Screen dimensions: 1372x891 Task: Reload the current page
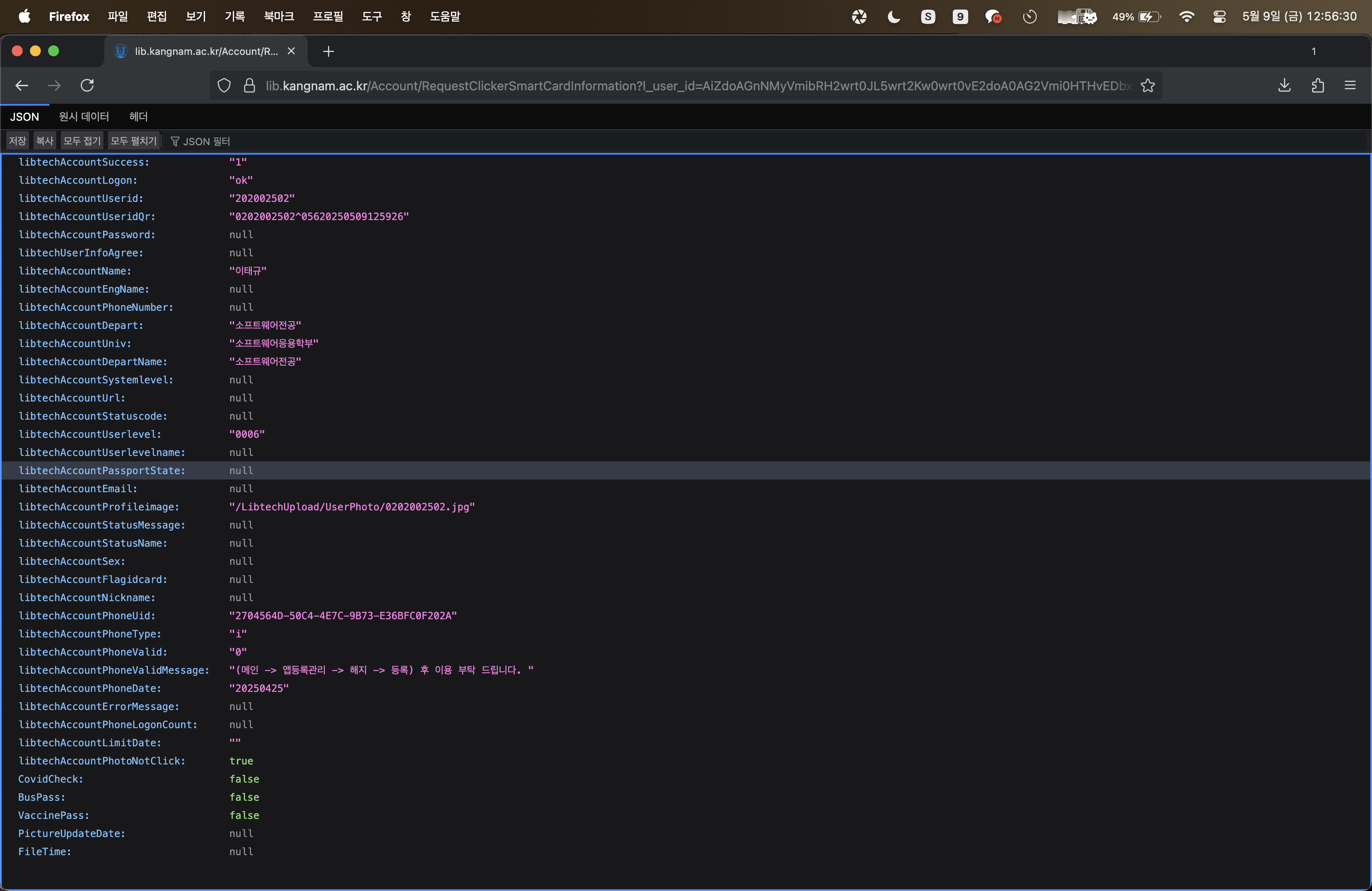(x=87, y=85)
